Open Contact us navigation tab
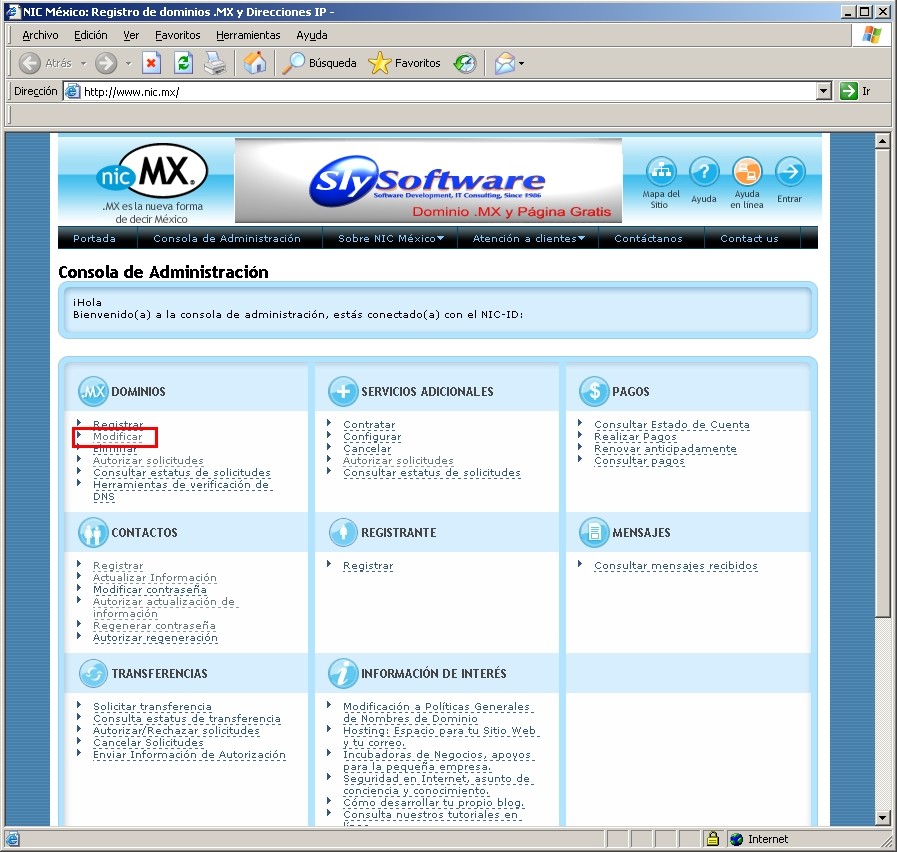Screen dimensions: 897x852 pos(749,238)
